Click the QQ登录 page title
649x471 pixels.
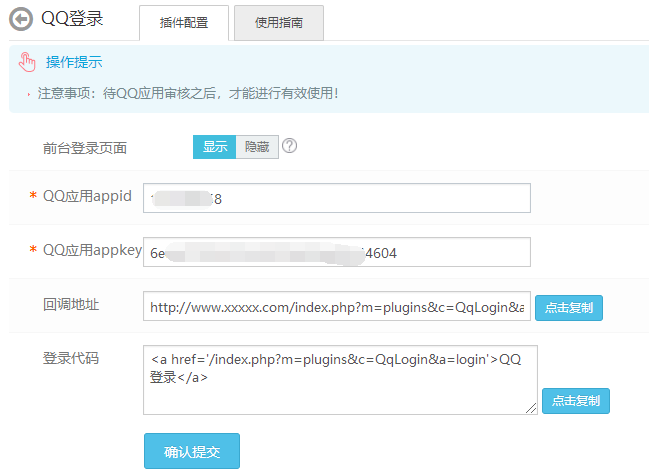coord(72,19)
